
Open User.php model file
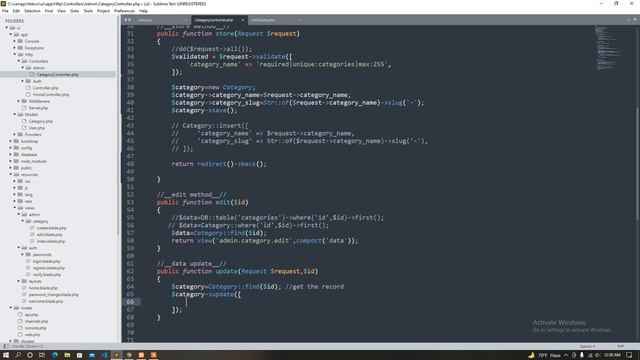pyautogui.click(x=37, y=128)
